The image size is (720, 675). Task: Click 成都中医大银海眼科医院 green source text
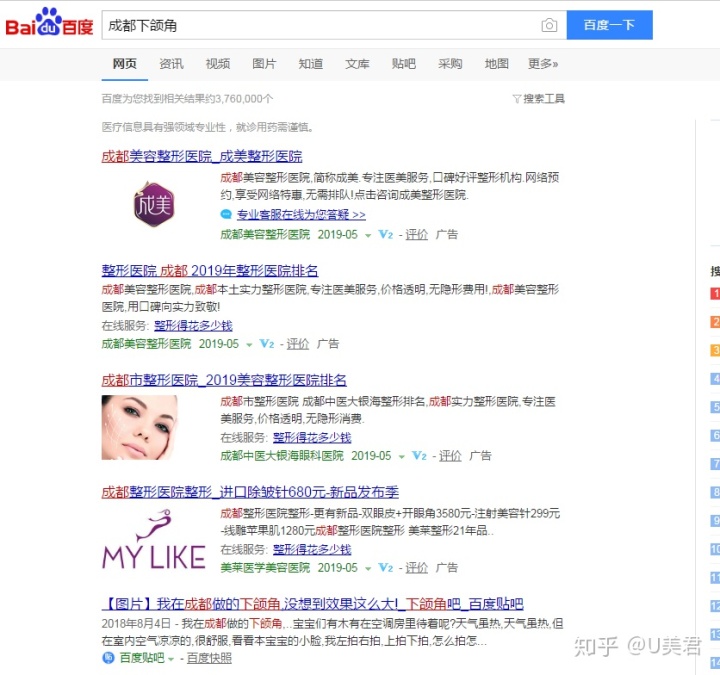(x=282, y=456)
